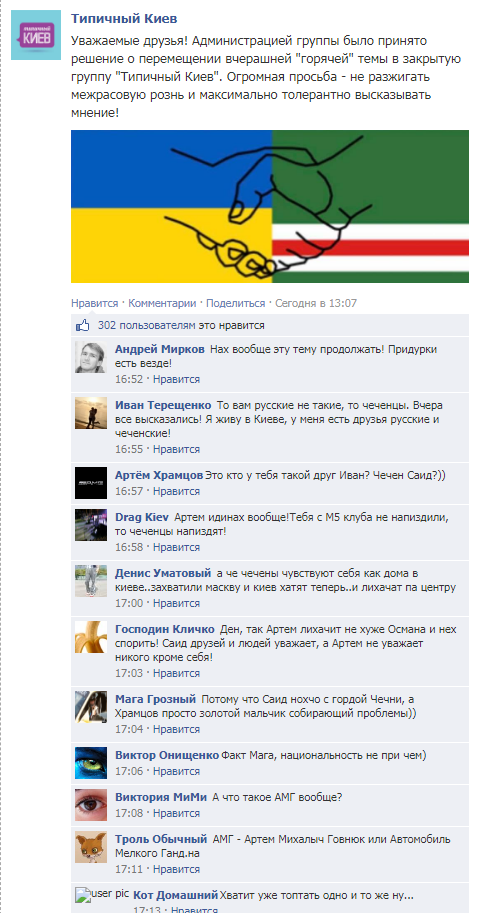Click Мага Грозный's profile avatar

[91, 706]
